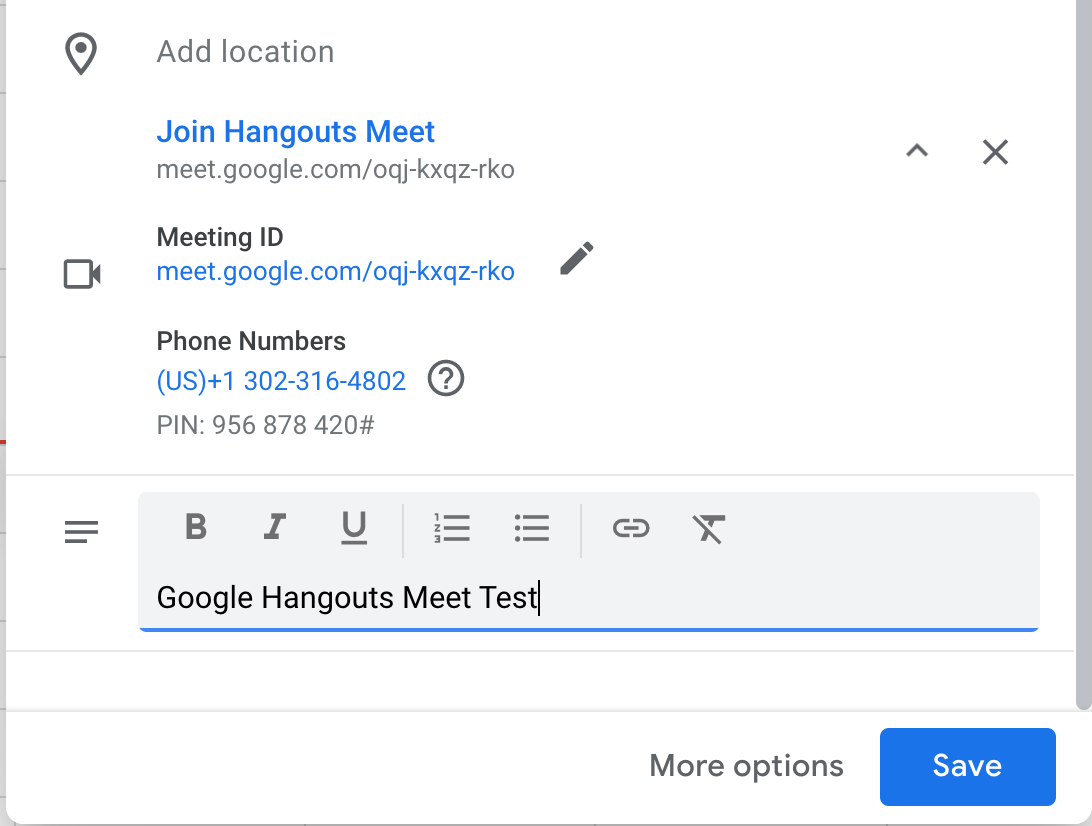The image size is (1092, 826).
Task: Open phone numbers help question mark
Action: 446,380
